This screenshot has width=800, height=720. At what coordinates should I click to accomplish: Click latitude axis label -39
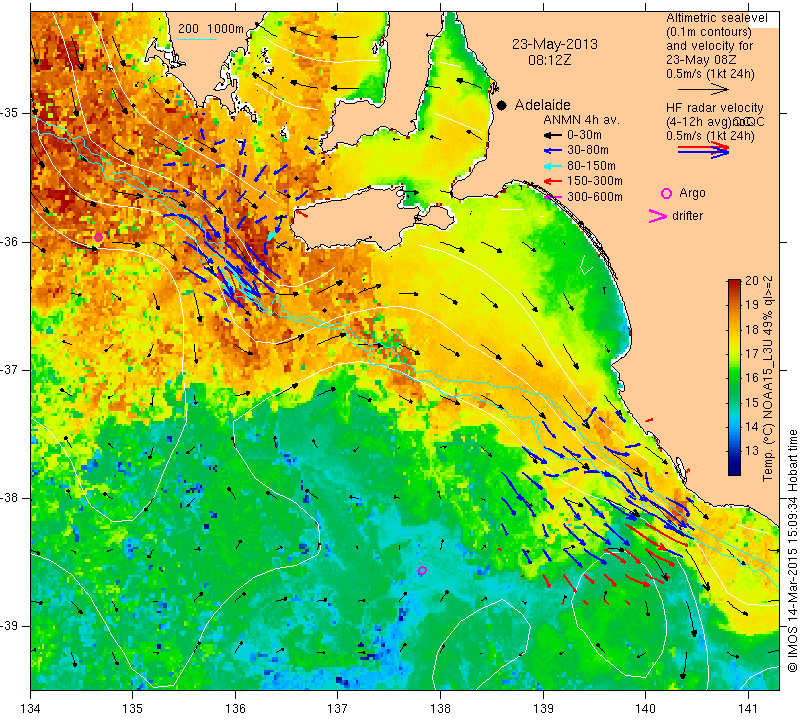(x=10, y=626)
